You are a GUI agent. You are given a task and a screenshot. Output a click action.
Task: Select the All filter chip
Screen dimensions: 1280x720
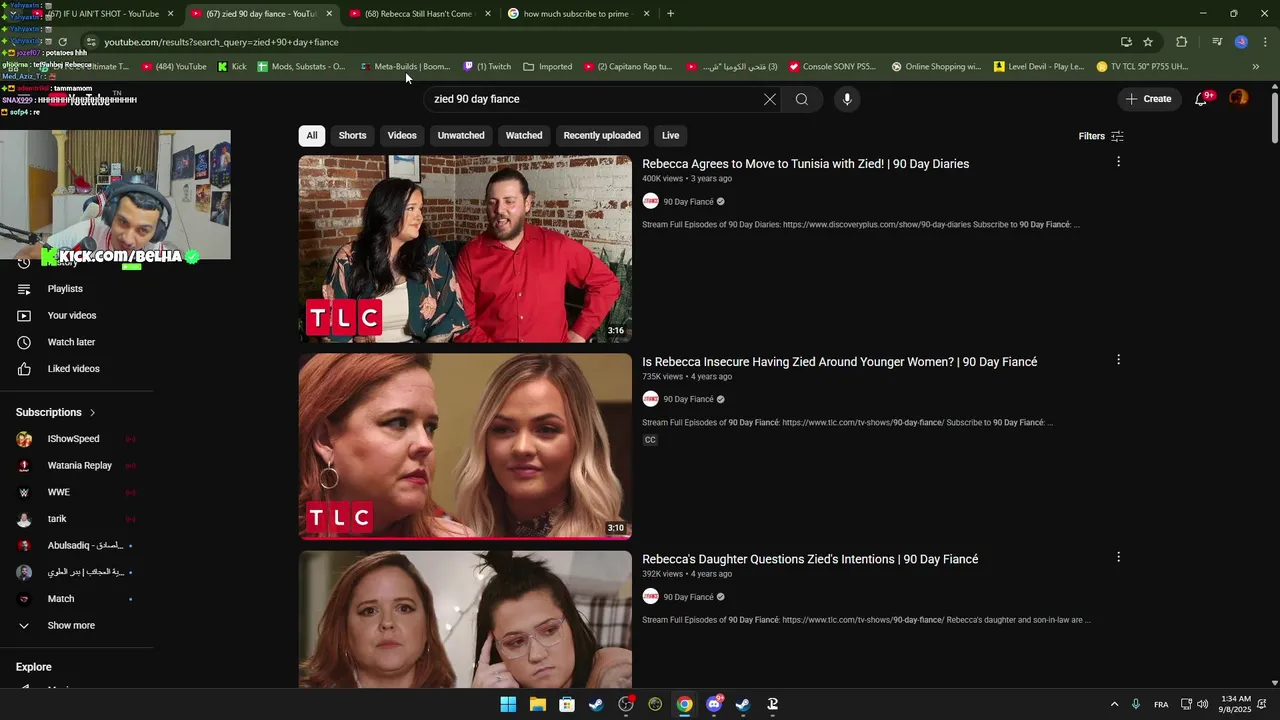[312, 136]
